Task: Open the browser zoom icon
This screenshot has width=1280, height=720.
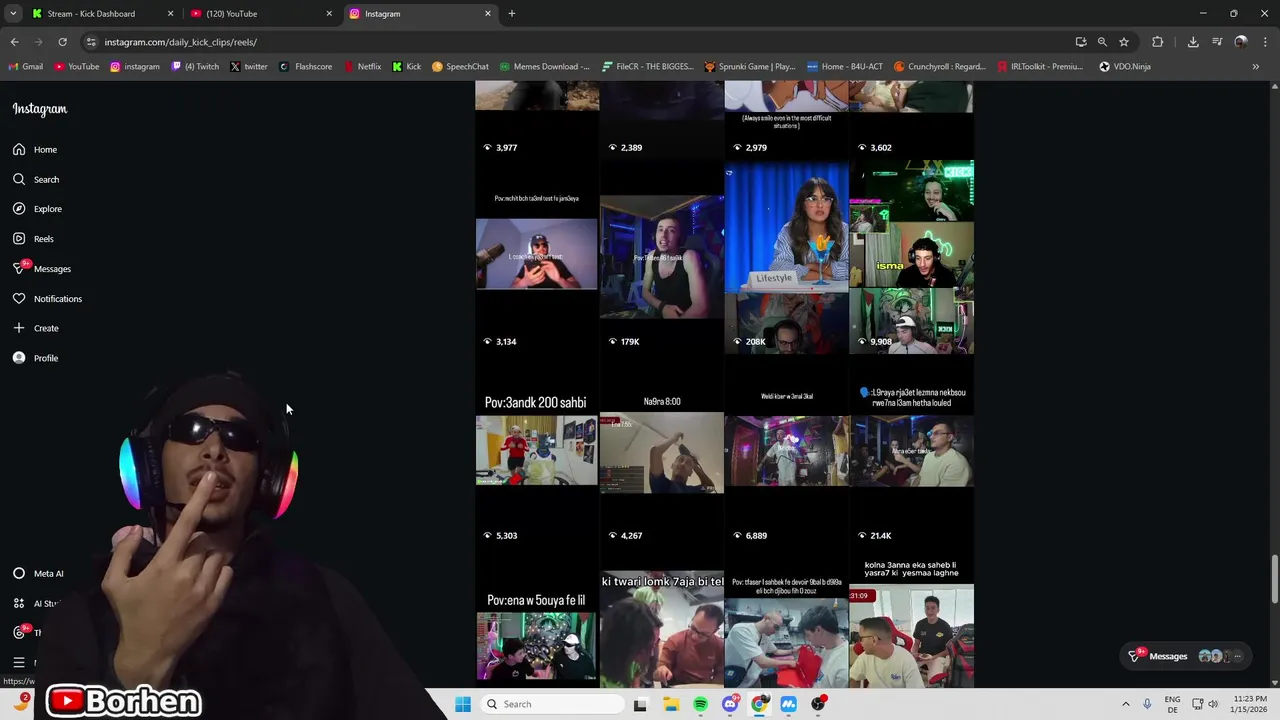Action: tap(1102, 42)
